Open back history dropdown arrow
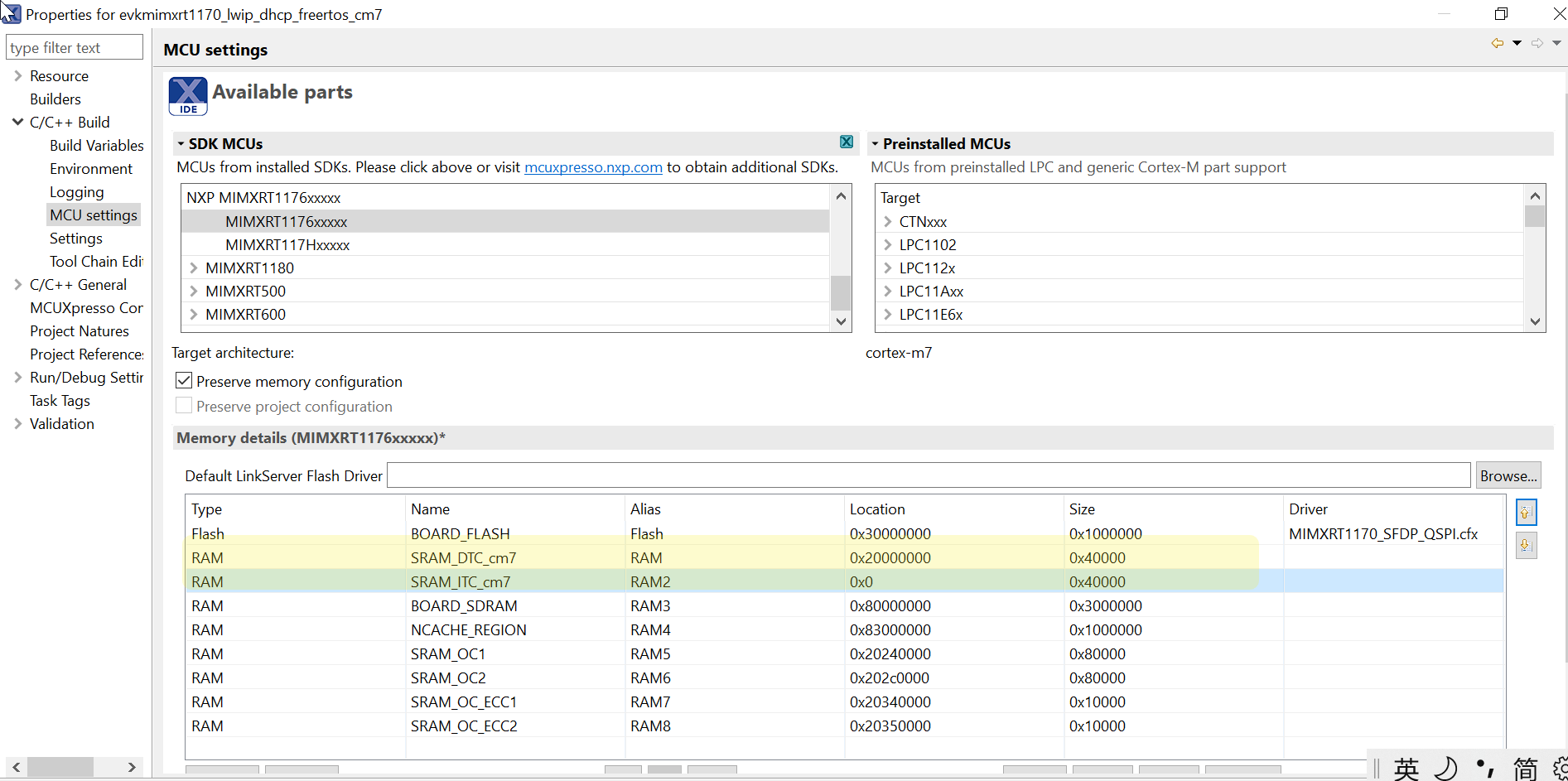The image size is (1568, 781). click(1517, 43)
